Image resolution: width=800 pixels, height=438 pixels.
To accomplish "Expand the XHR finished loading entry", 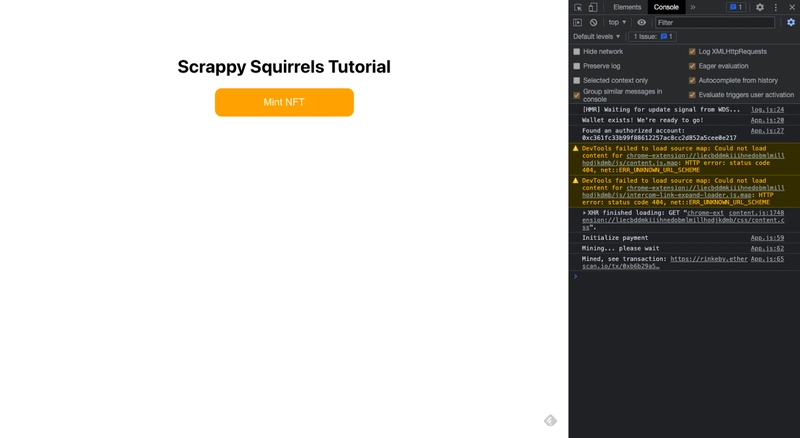I will pos(584,213).
